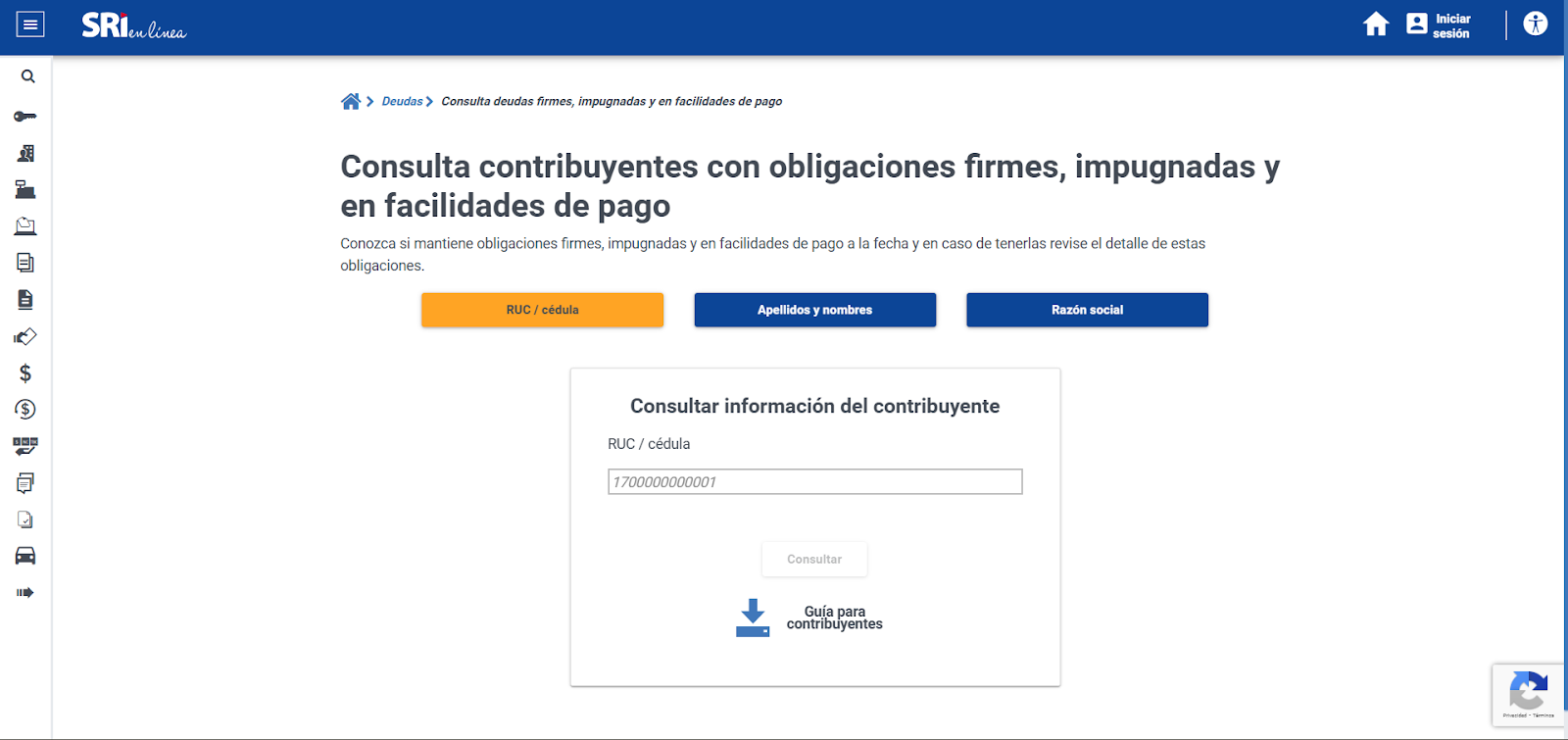The height and width of the screenshot is (740, 1568).
Task: Click heading 'Consultar información del contribuyente'
Action: [x=814, y=406]
